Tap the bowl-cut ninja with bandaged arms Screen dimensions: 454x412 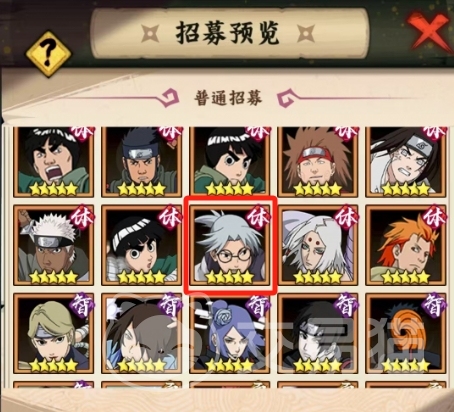(x=141, y=245)
